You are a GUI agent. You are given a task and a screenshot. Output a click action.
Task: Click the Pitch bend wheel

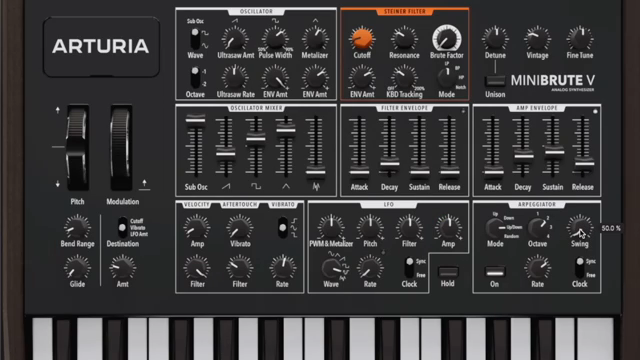77,147
